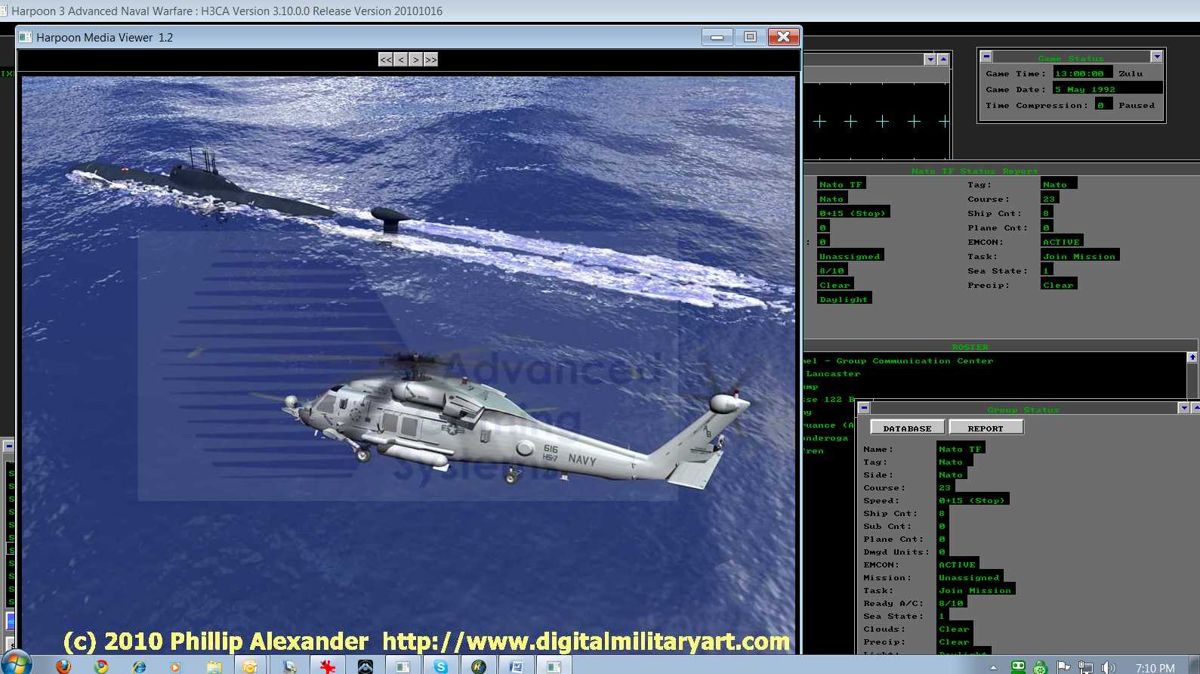Go to first image in Media Viewer
Image resolution: width=1200 pixels, height=674 pixels.
pos(386,60)
